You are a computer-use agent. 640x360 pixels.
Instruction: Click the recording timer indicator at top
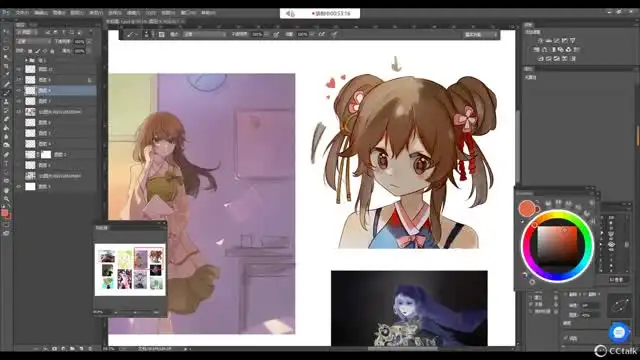(x=320, y=13)
